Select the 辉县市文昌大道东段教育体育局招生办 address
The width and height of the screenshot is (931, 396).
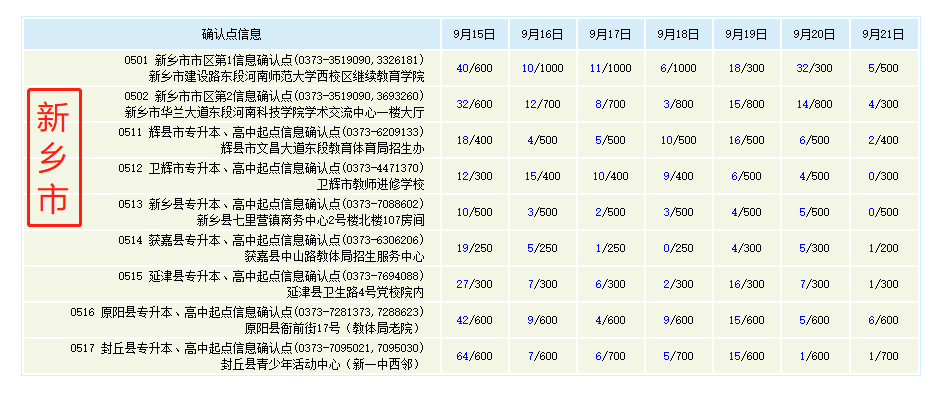click(322, 148)
